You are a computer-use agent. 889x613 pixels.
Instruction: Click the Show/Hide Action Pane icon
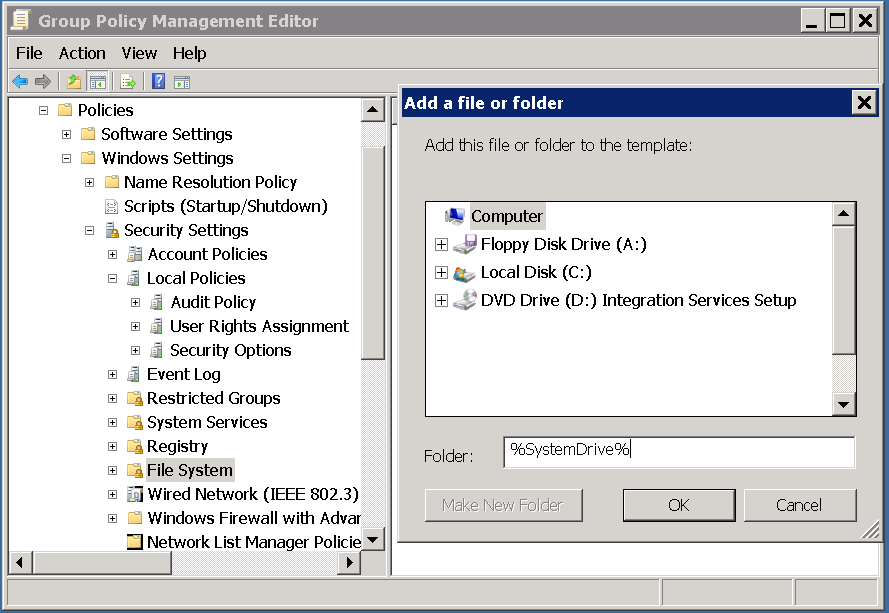(182, 82)
